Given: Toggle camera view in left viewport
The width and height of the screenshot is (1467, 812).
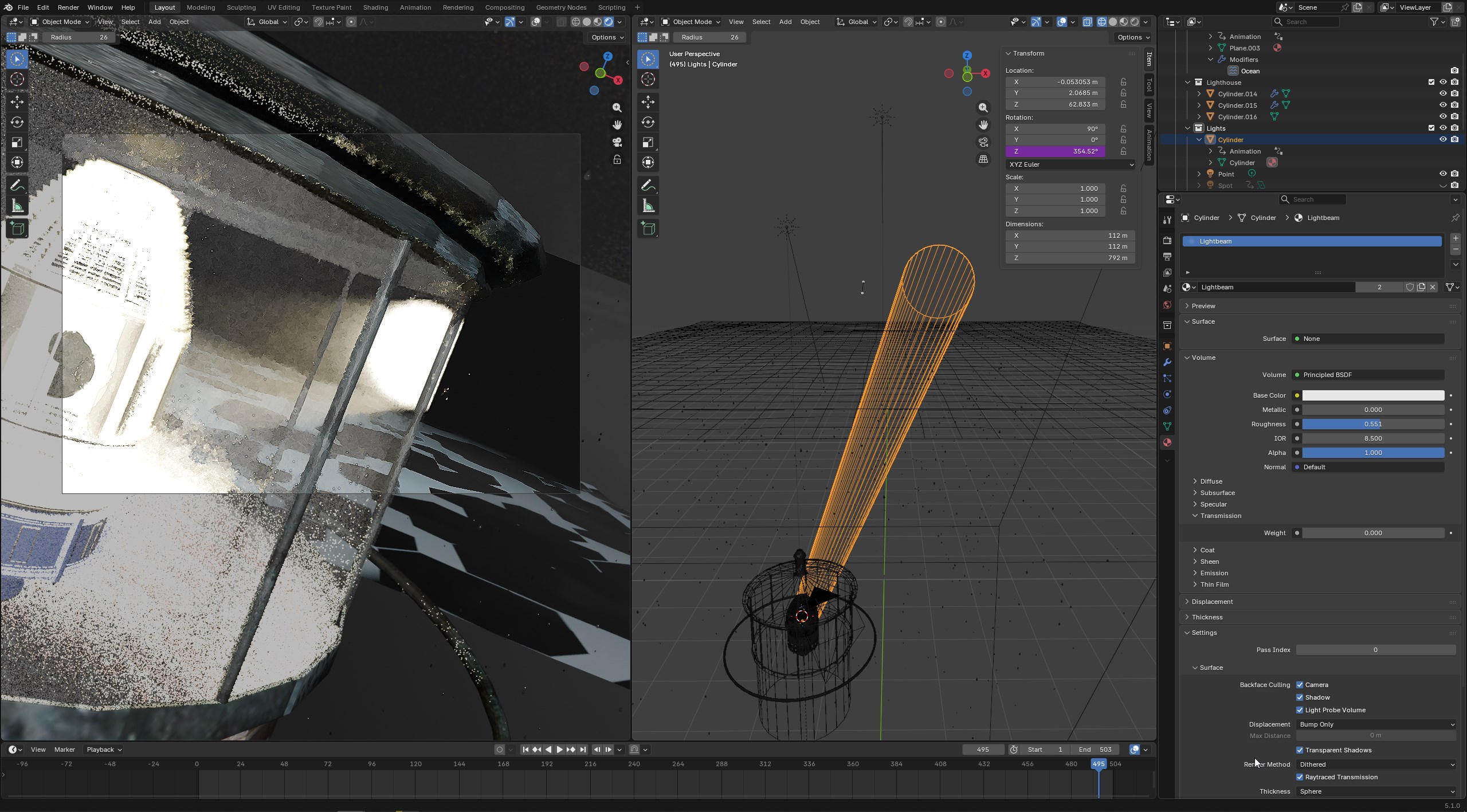Looking at the screenshot, I should pyautogui.click(x=617, y=142).
